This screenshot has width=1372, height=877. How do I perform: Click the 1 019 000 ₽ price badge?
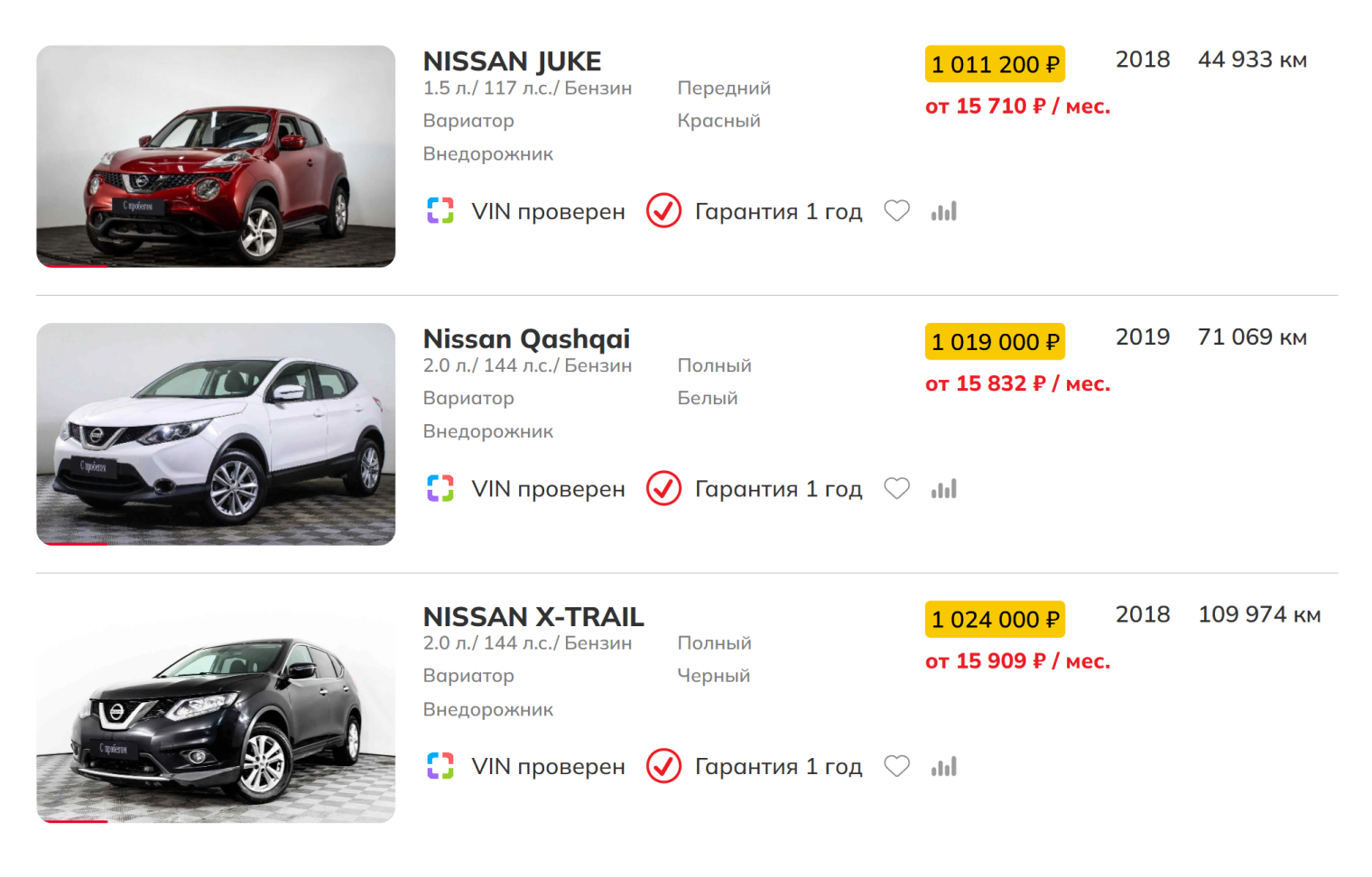point(995,342)
